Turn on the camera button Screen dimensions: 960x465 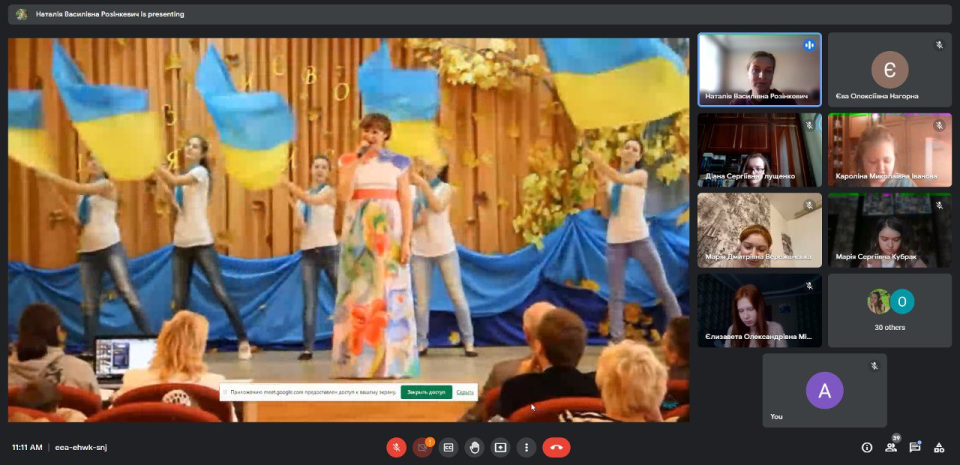click(422, 447)
